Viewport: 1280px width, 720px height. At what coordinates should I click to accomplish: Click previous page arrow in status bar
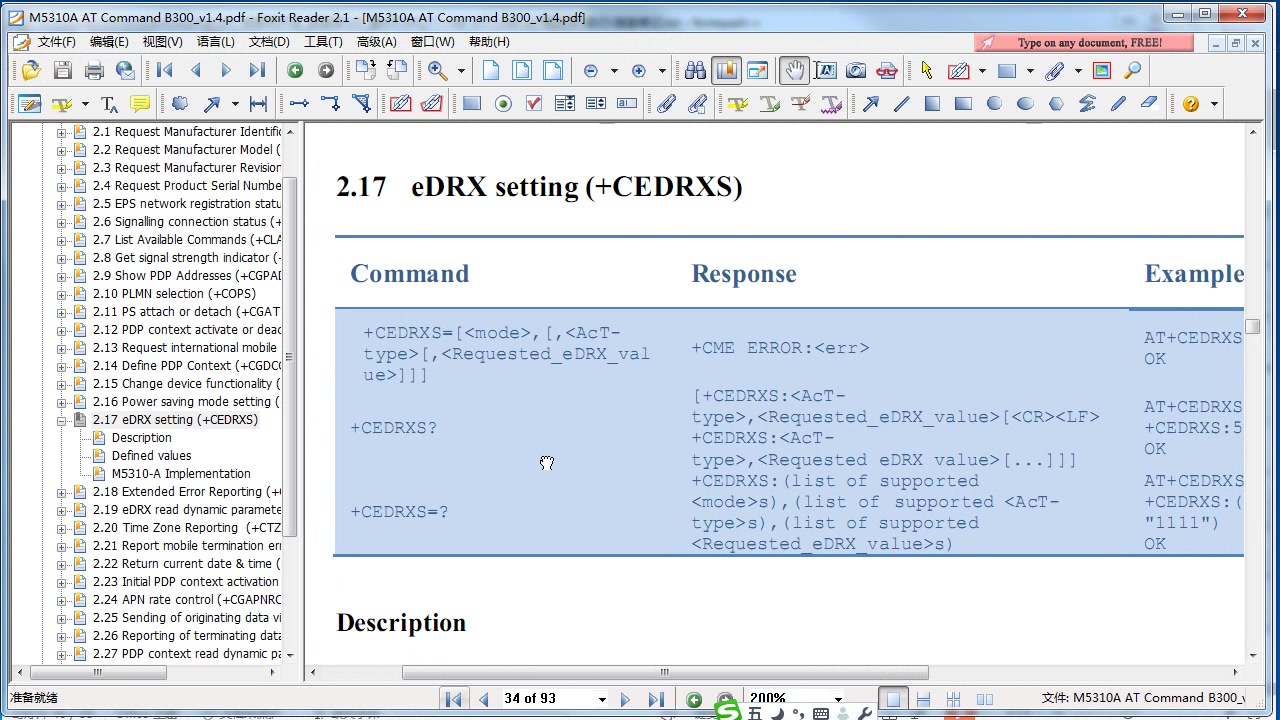coord(484,699)
